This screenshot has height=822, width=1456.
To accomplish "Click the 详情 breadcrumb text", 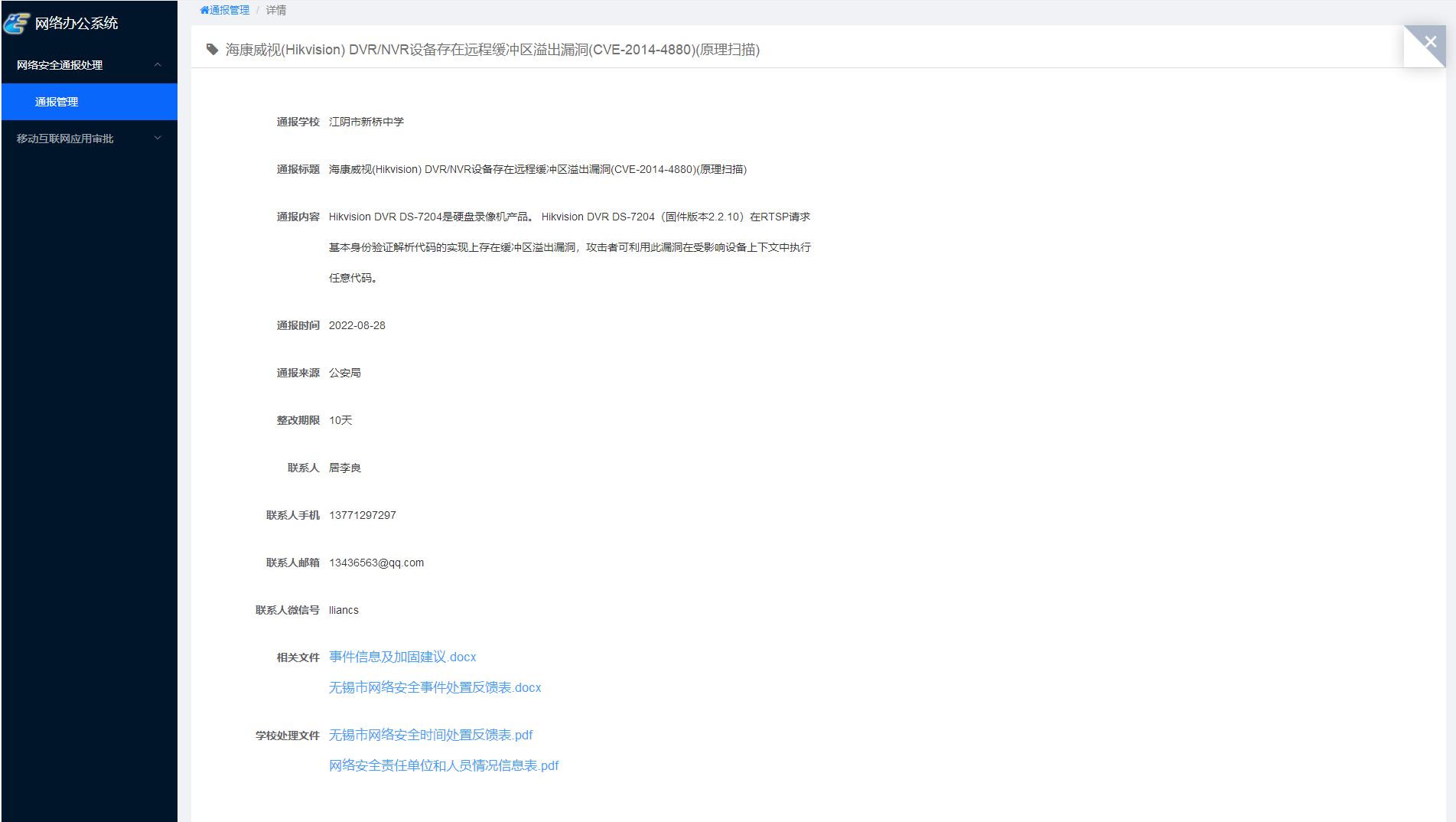I will [x=276, y=10].
